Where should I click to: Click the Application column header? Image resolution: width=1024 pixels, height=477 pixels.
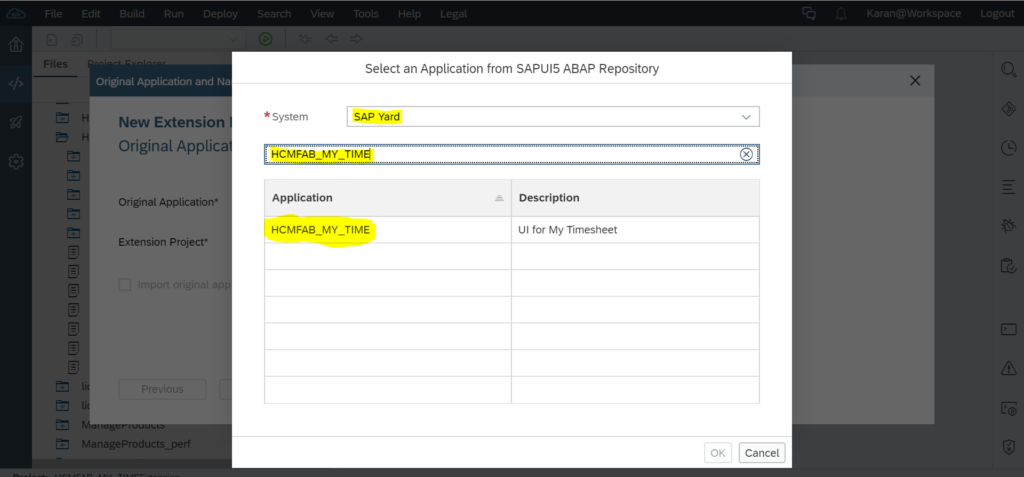click(388, 197)
